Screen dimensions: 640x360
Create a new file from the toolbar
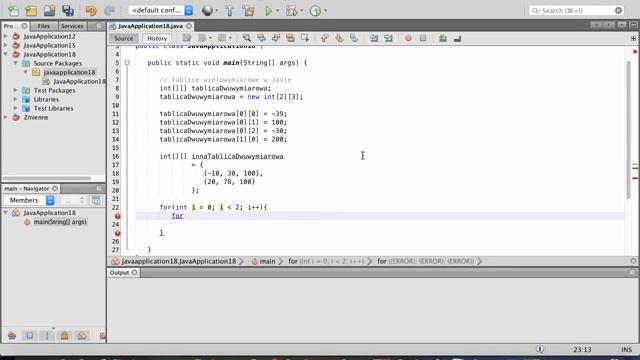click(x=13, y=11)
